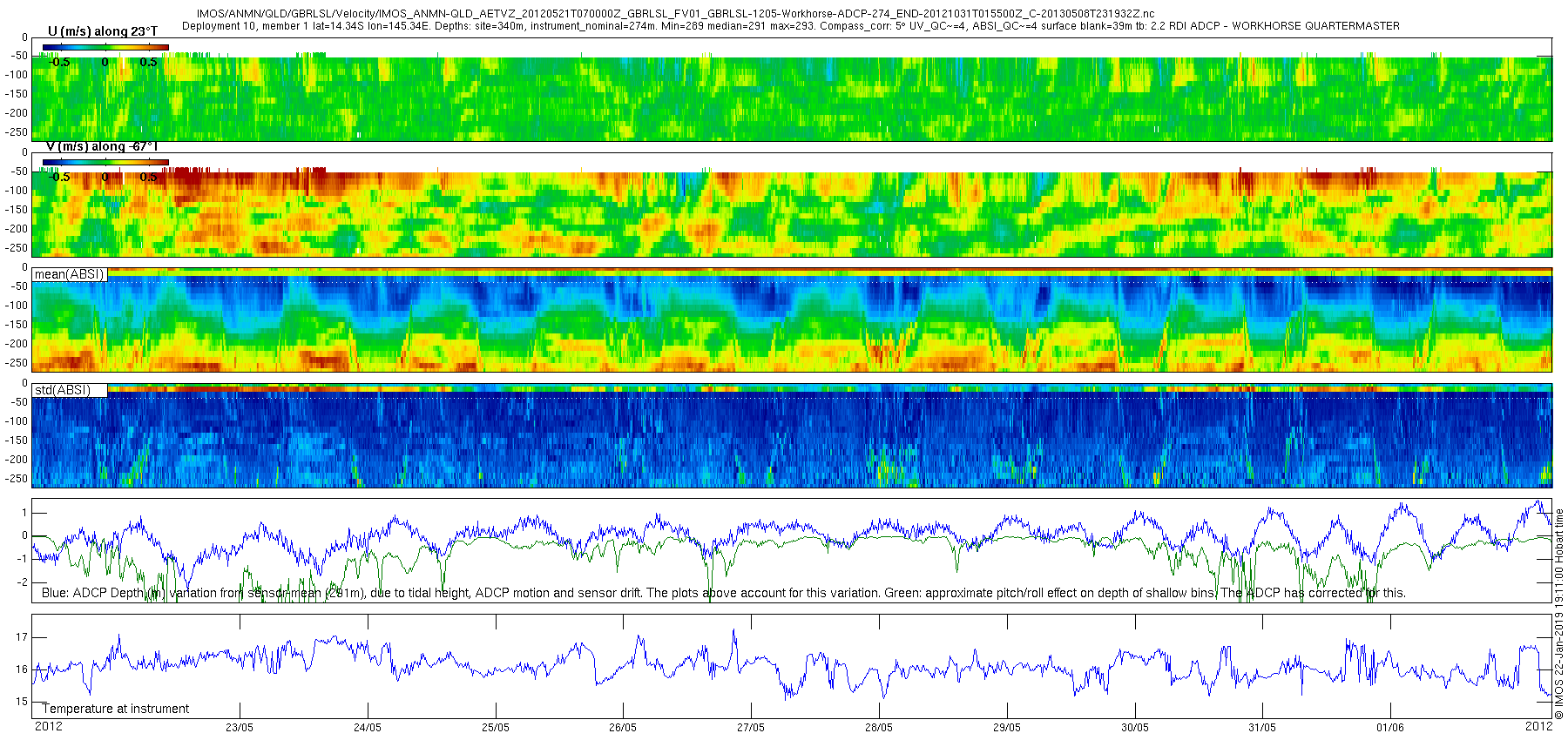1568x740 pixels.
Task: Click the file path title at top
Action: click(x=676, y=14)
